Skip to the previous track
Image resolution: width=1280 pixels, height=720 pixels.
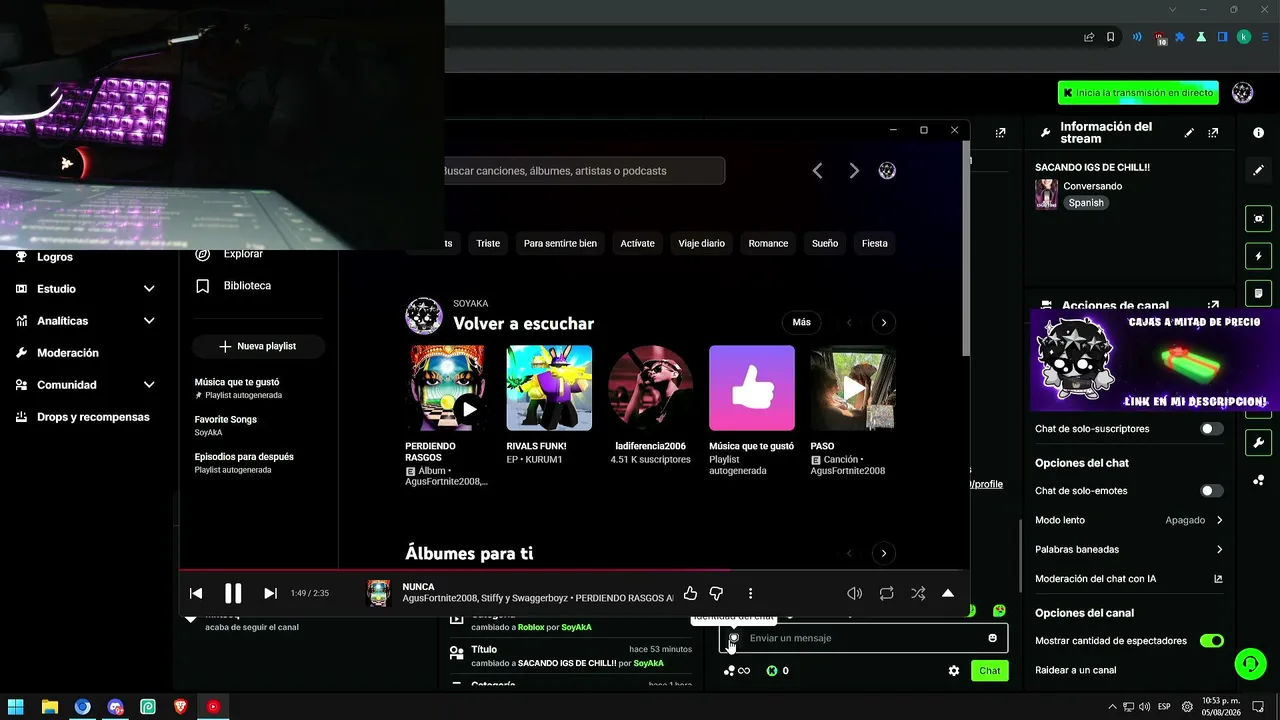(x=196, y=593)
